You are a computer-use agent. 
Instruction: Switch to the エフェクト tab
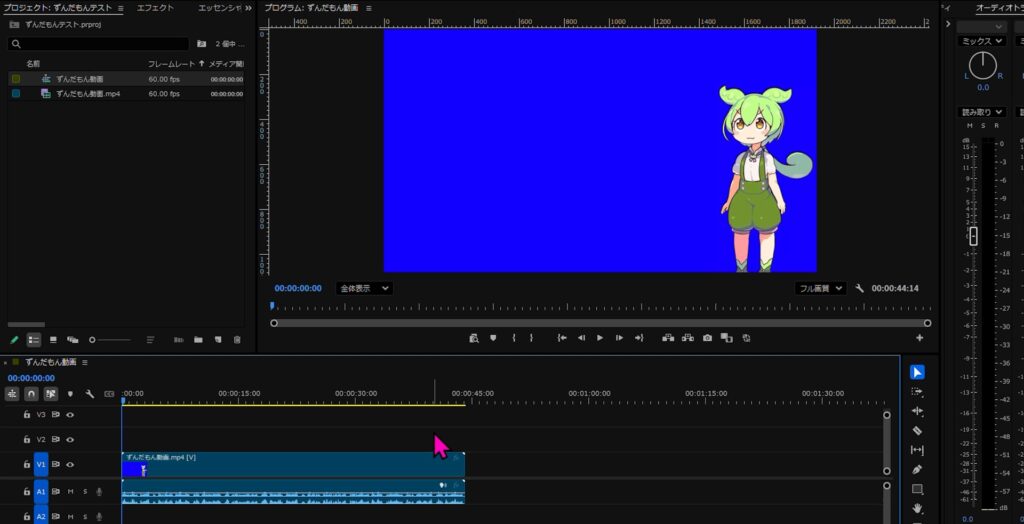click(155, 8)
